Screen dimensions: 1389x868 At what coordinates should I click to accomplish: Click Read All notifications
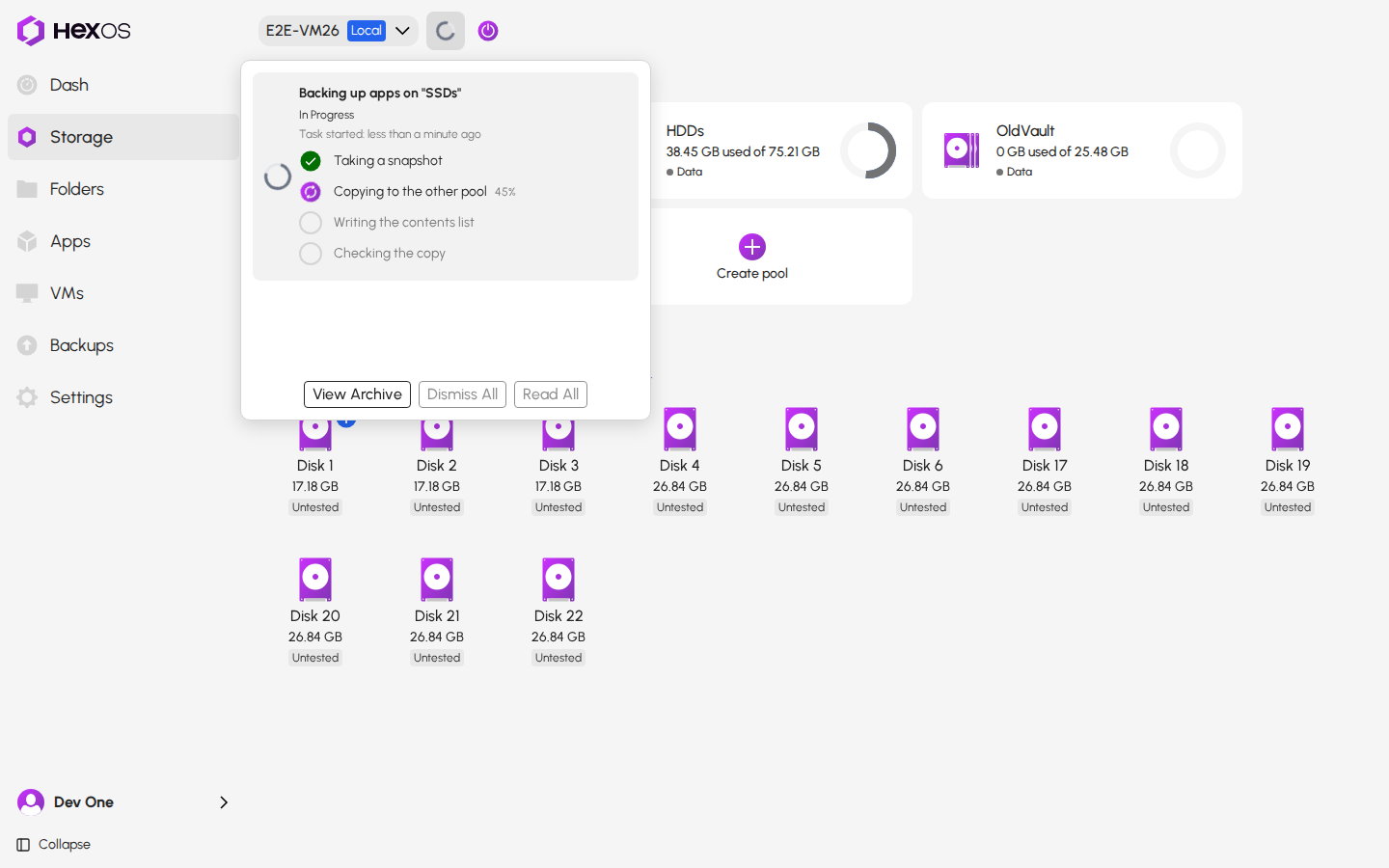(x=551, y=394)
